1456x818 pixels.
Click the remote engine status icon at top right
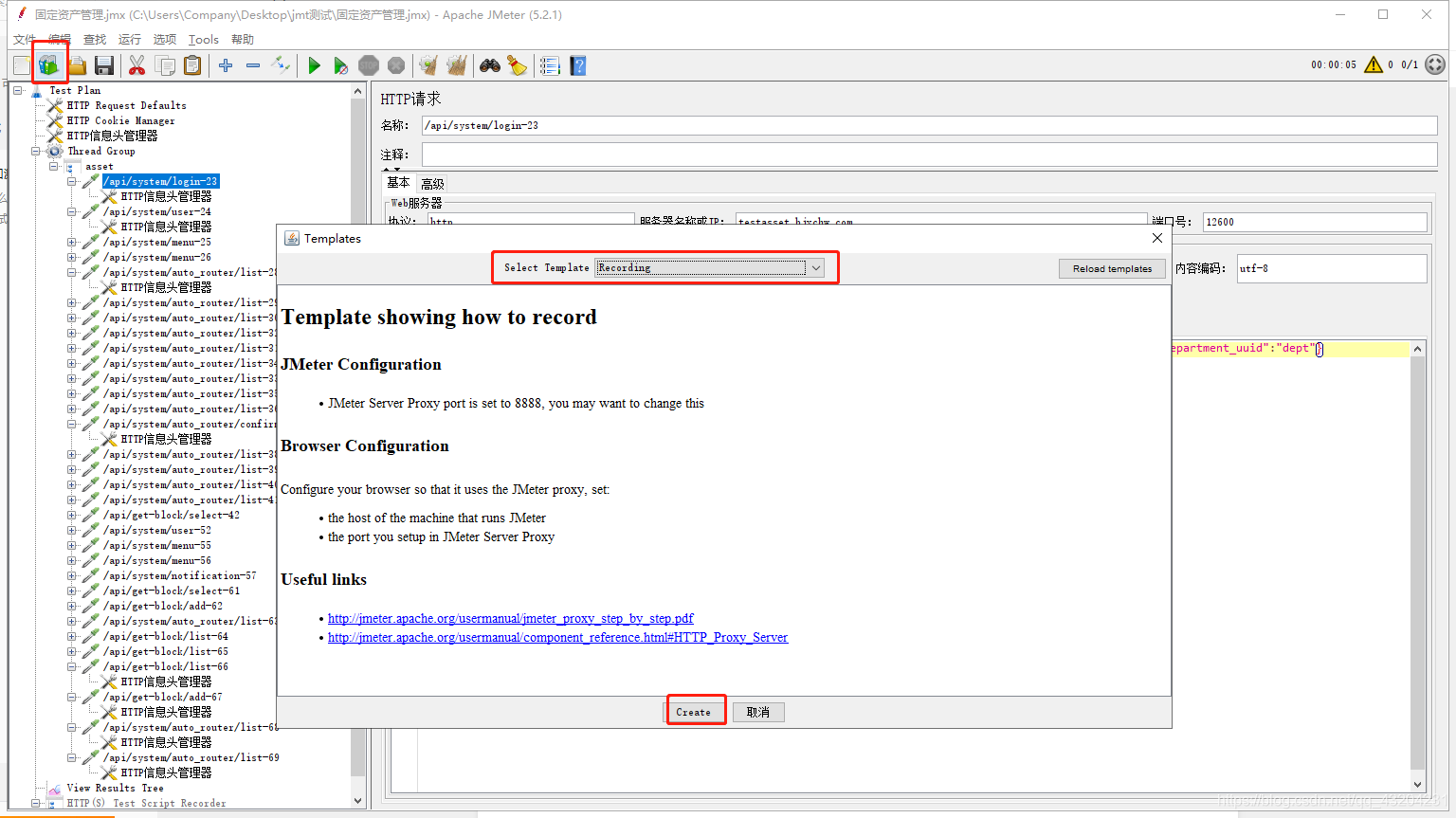tap(1435, 64)
